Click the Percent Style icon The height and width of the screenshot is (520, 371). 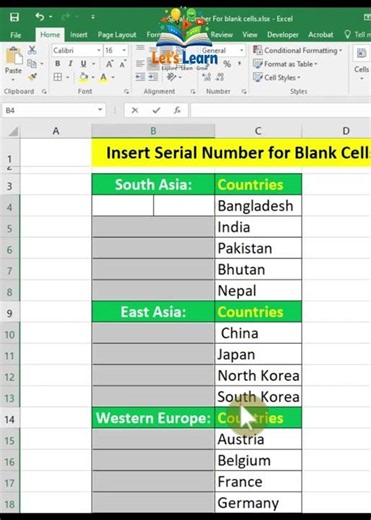[x=227, y=64]
